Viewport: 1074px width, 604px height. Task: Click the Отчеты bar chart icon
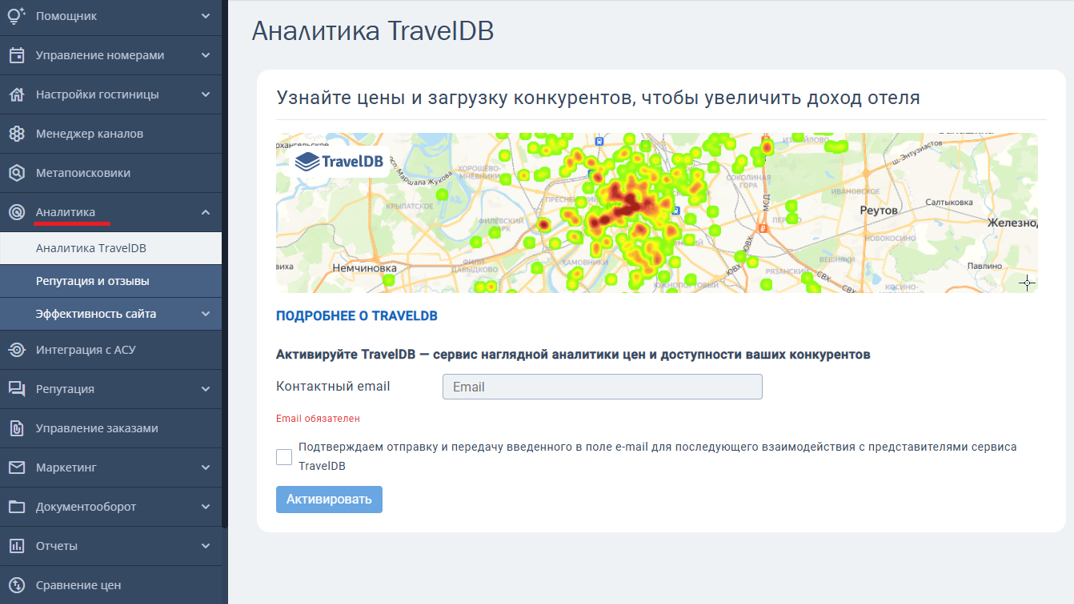pyautogui.click(x=16, y=546)
